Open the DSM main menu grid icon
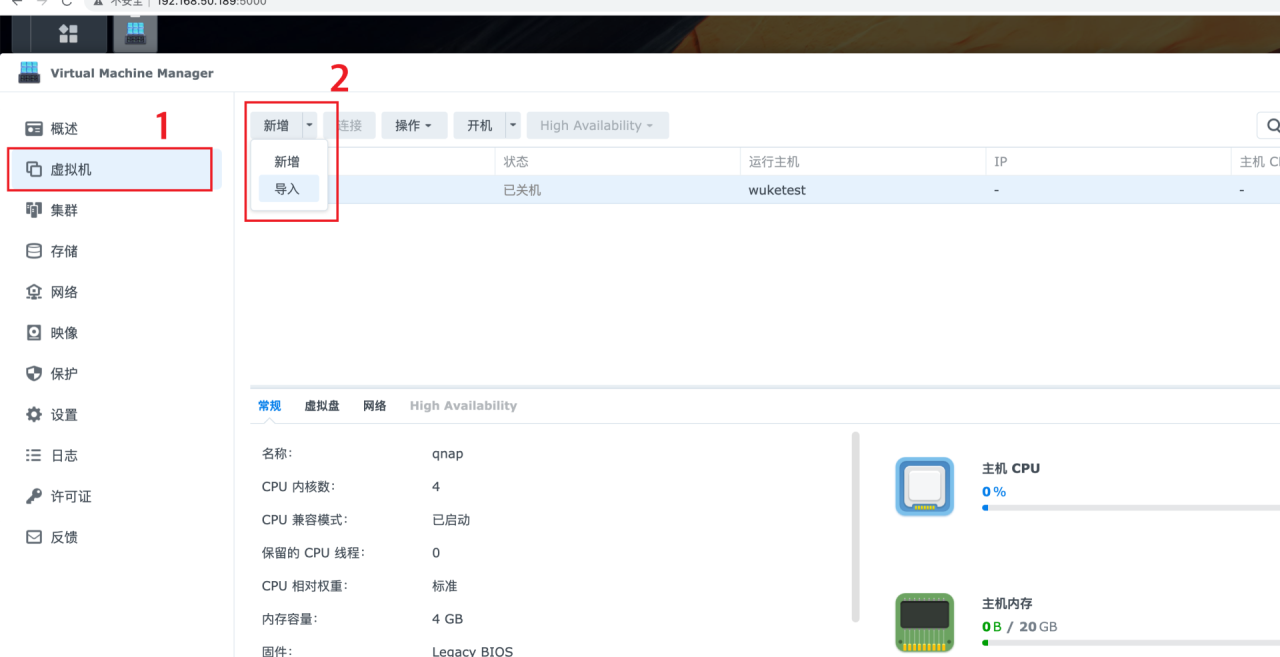 click(x=68, y=34)
